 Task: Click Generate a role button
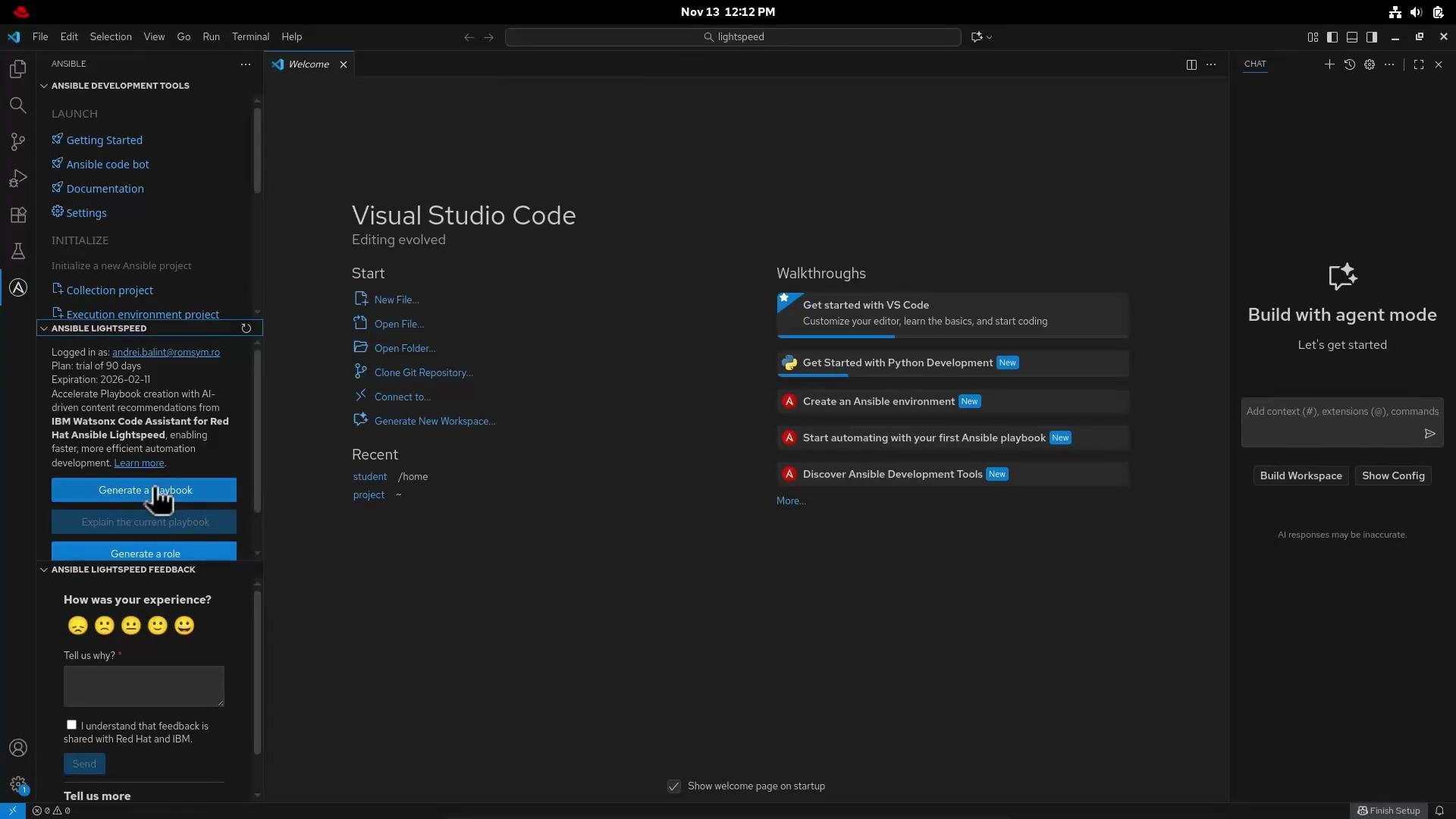[144, 551]
